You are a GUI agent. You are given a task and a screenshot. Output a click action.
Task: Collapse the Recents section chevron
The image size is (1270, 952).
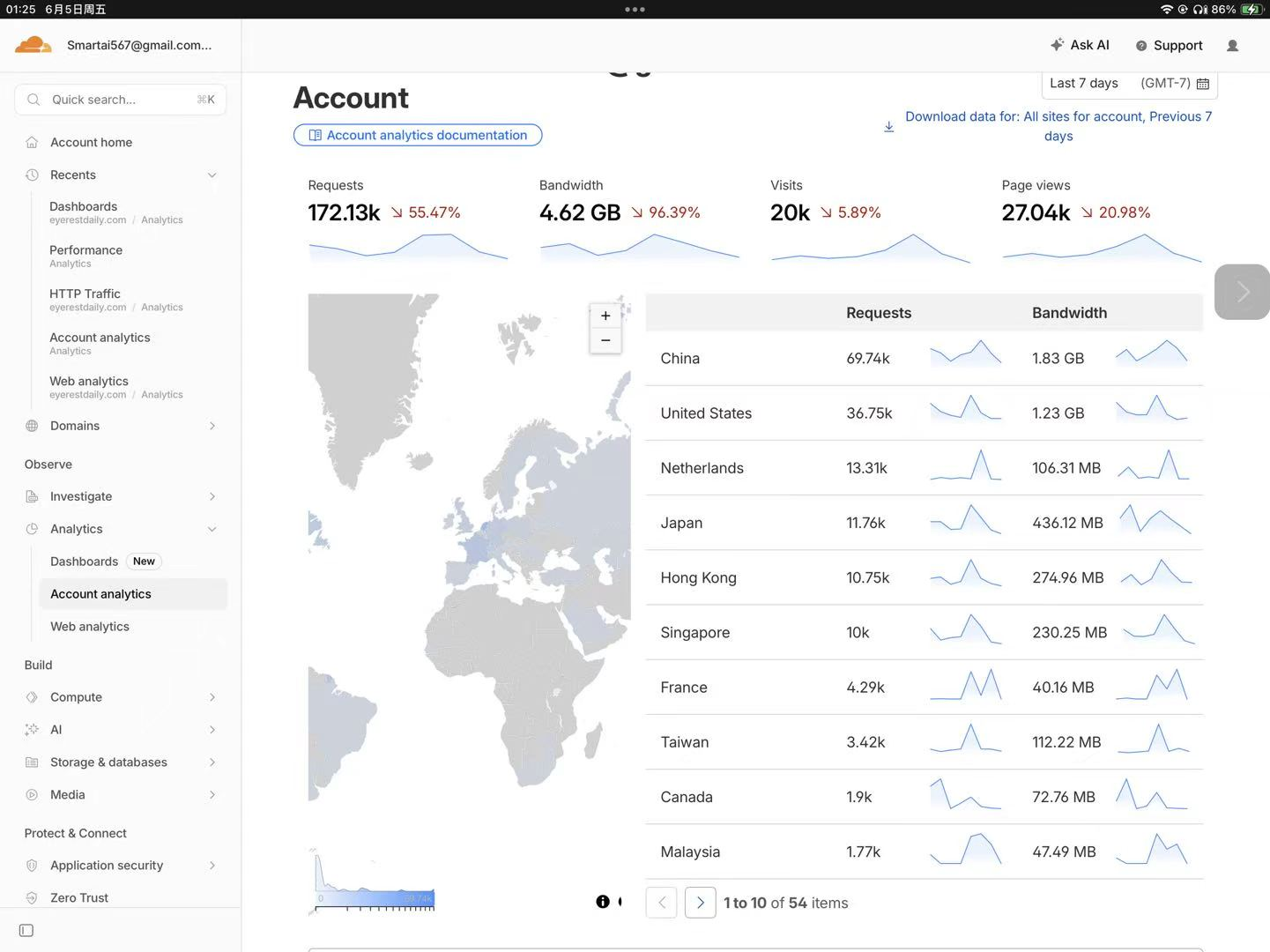212,175
